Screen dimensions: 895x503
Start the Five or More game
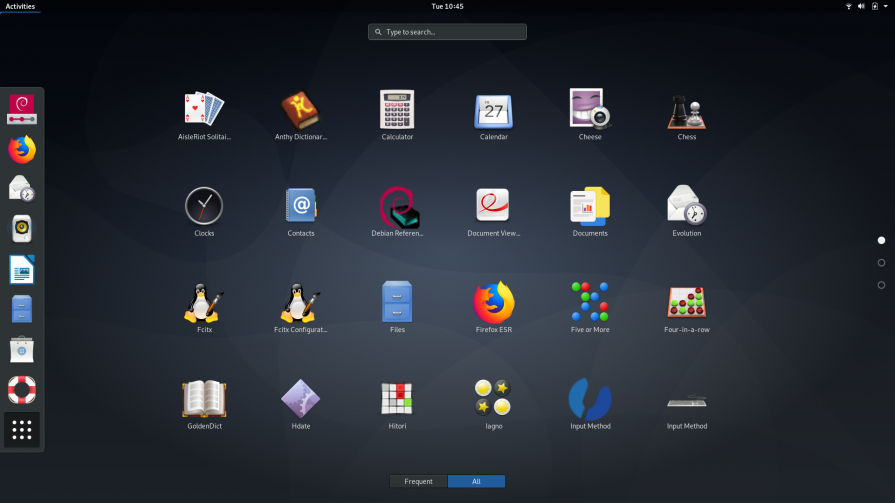point(590,307)
